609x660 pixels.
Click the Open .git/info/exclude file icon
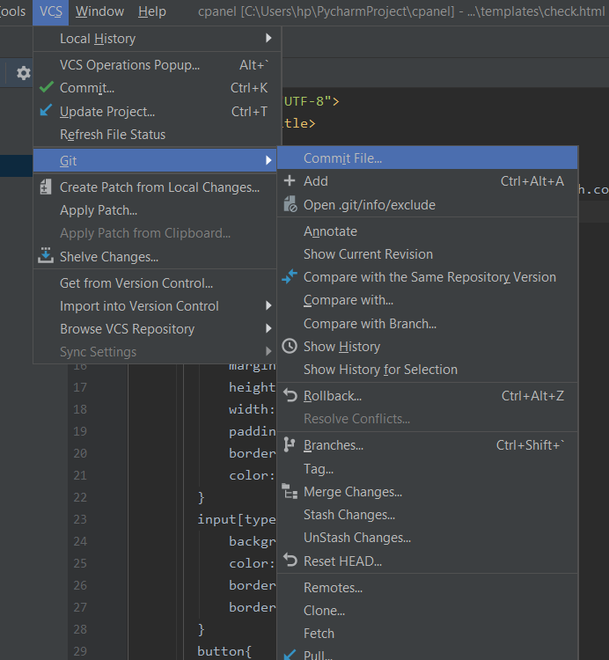click(290, 205)
